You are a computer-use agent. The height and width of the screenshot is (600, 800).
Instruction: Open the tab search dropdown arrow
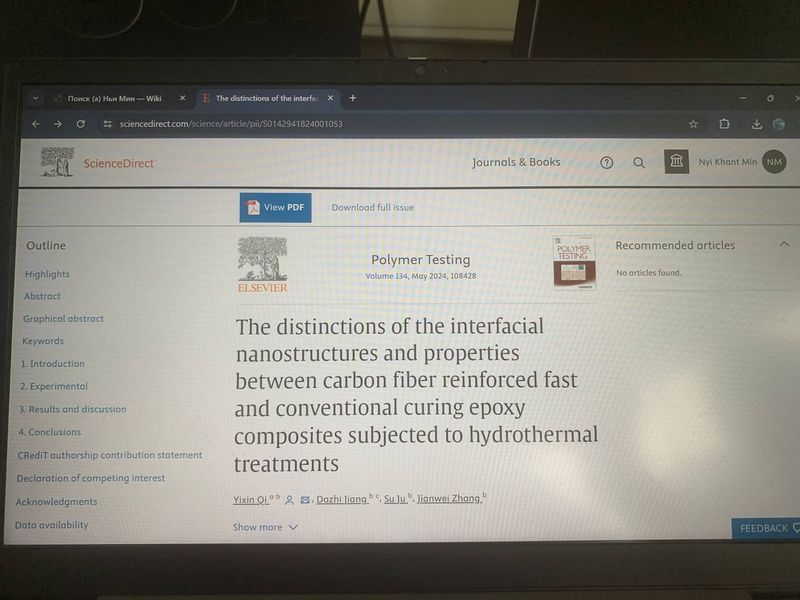point(35,98)
